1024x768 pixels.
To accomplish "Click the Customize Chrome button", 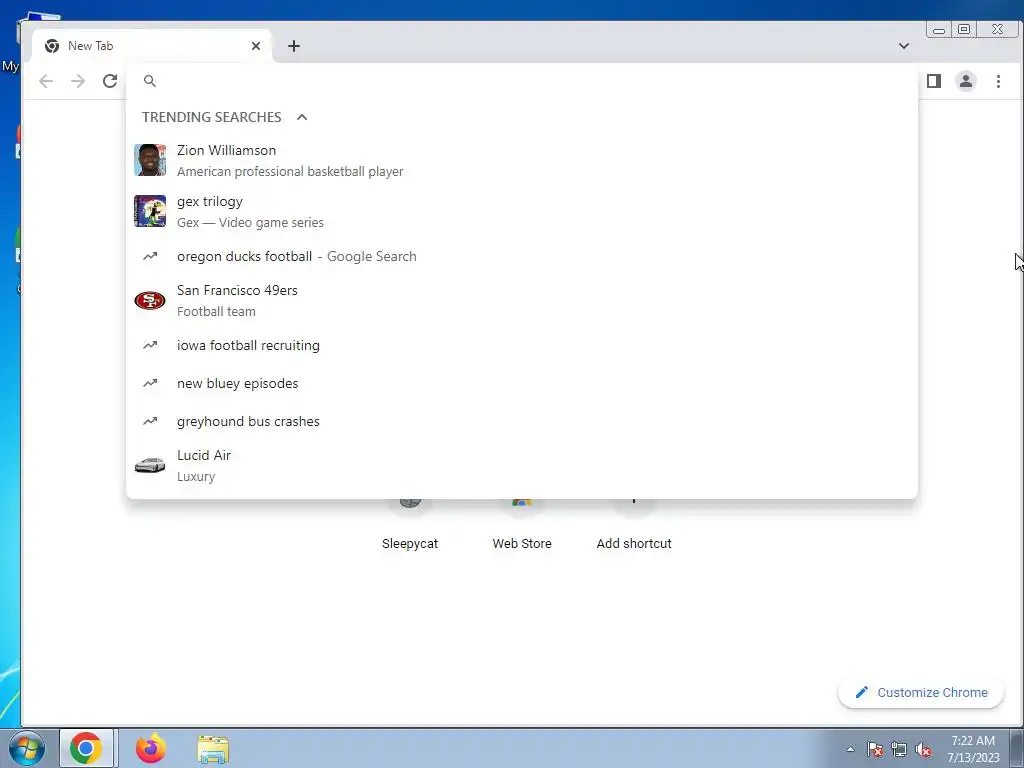I will click(921, 692).
